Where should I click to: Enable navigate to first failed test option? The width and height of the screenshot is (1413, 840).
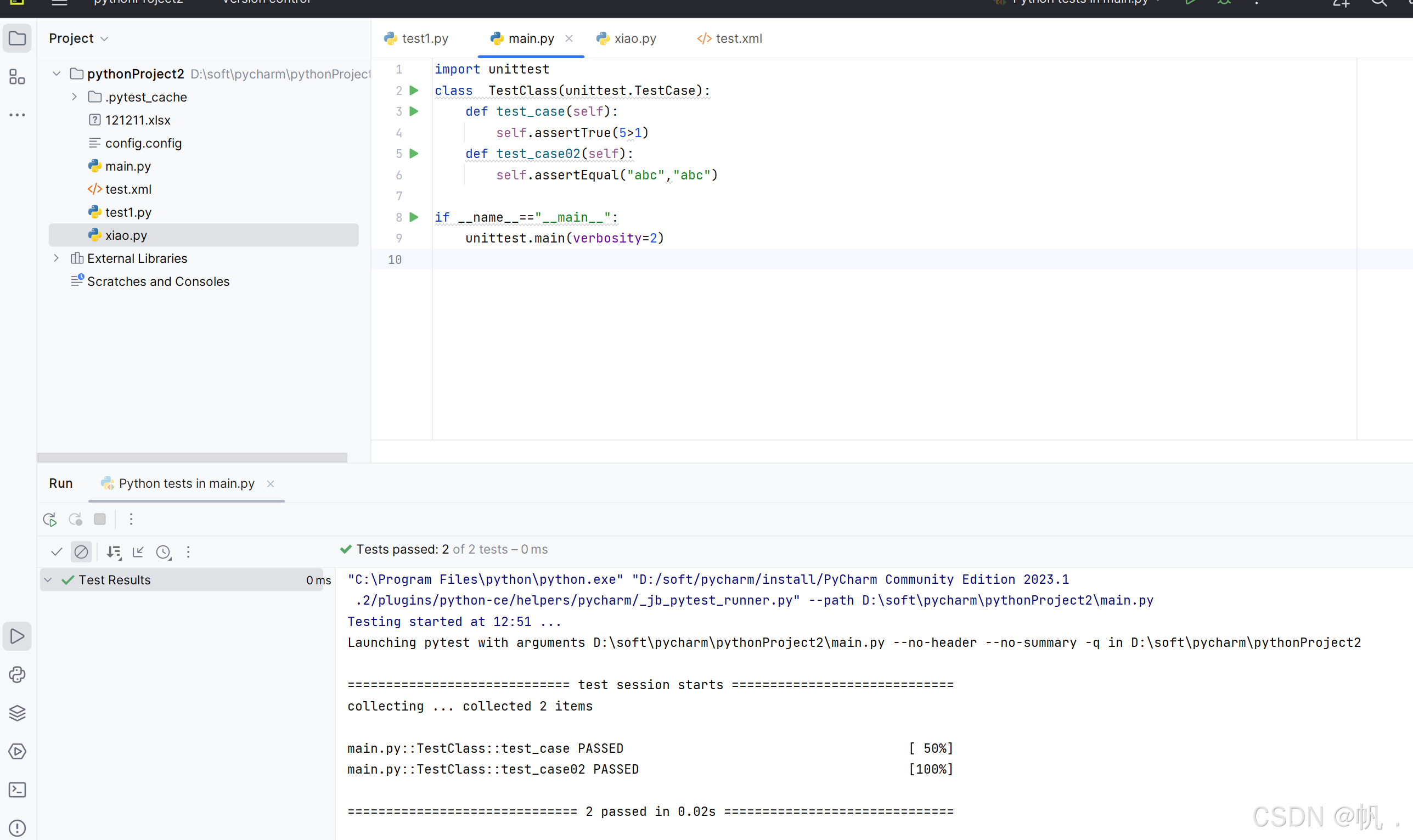click(x=139, y=552)
